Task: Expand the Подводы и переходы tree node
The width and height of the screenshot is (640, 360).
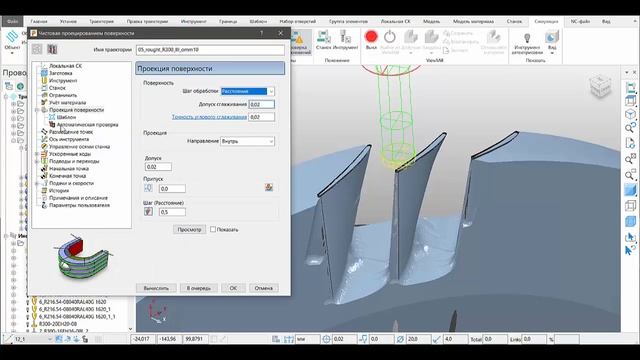Action: pyautogui.click(x=37, y=161)
